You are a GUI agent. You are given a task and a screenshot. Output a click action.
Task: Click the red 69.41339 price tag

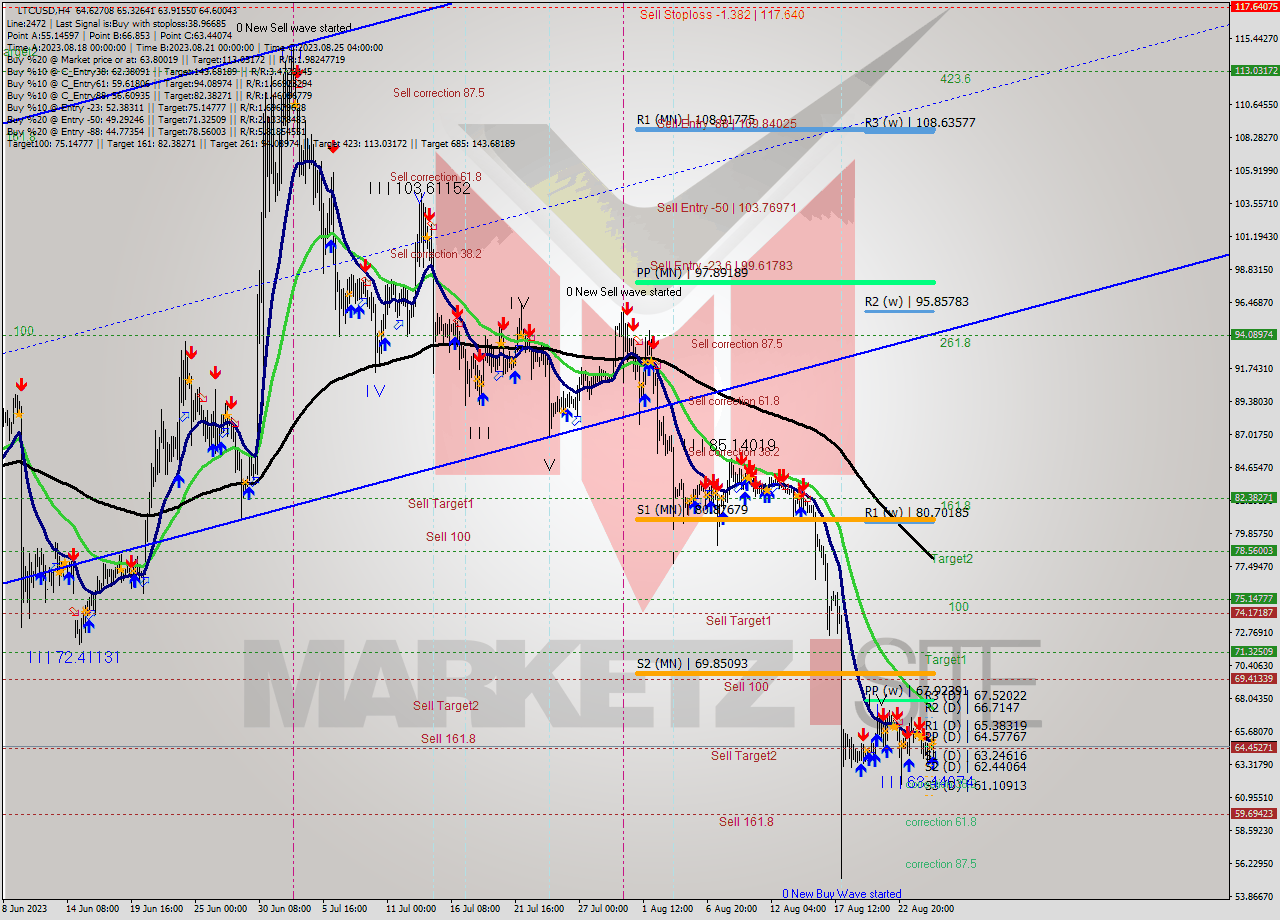pyautogui.click(x=1254, y=679)
